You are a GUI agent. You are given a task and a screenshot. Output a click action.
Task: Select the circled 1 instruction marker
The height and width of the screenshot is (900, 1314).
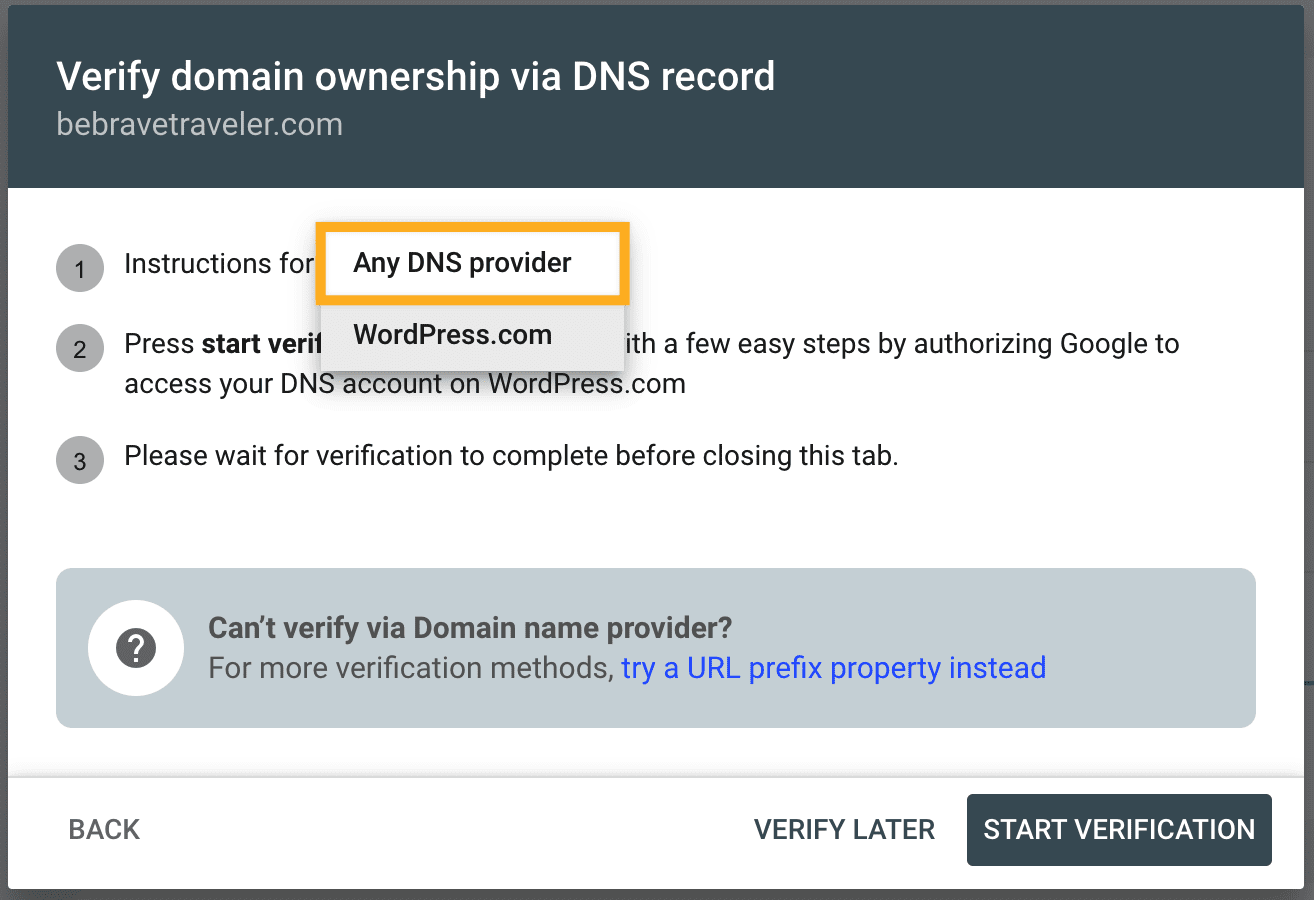pyautogui.click(x=79, y=268)
